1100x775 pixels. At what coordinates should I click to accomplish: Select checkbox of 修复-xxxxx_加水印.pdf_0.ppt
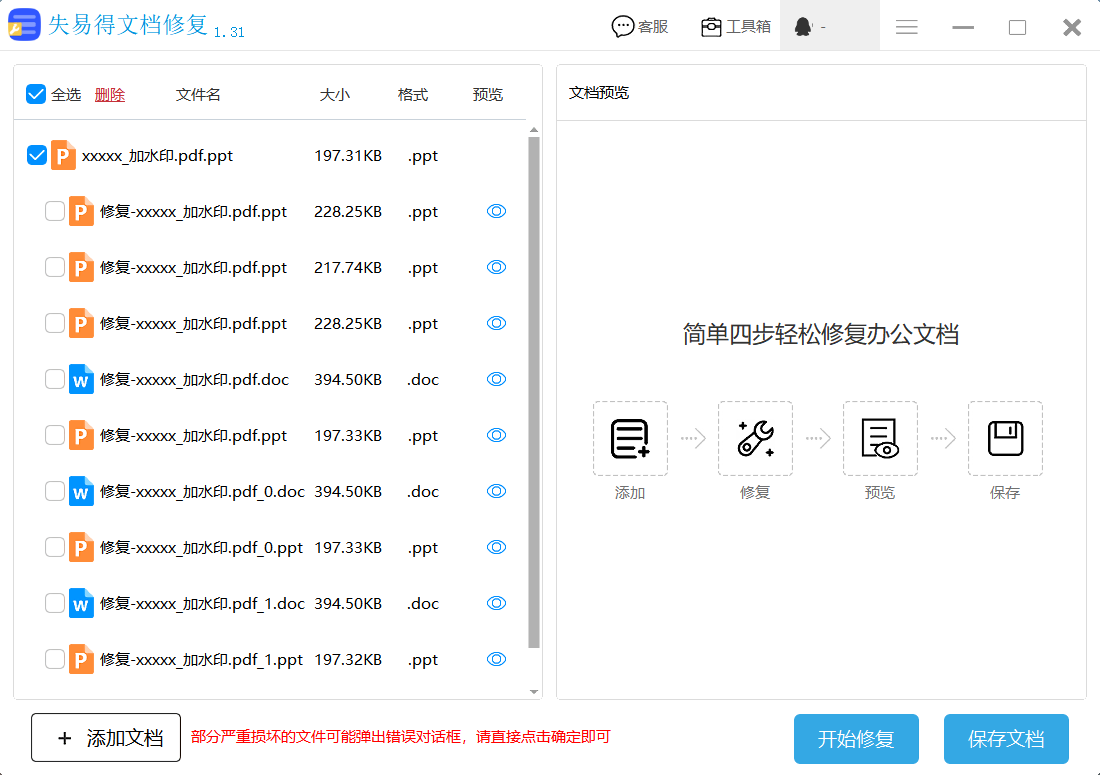[x=55, y=547]
